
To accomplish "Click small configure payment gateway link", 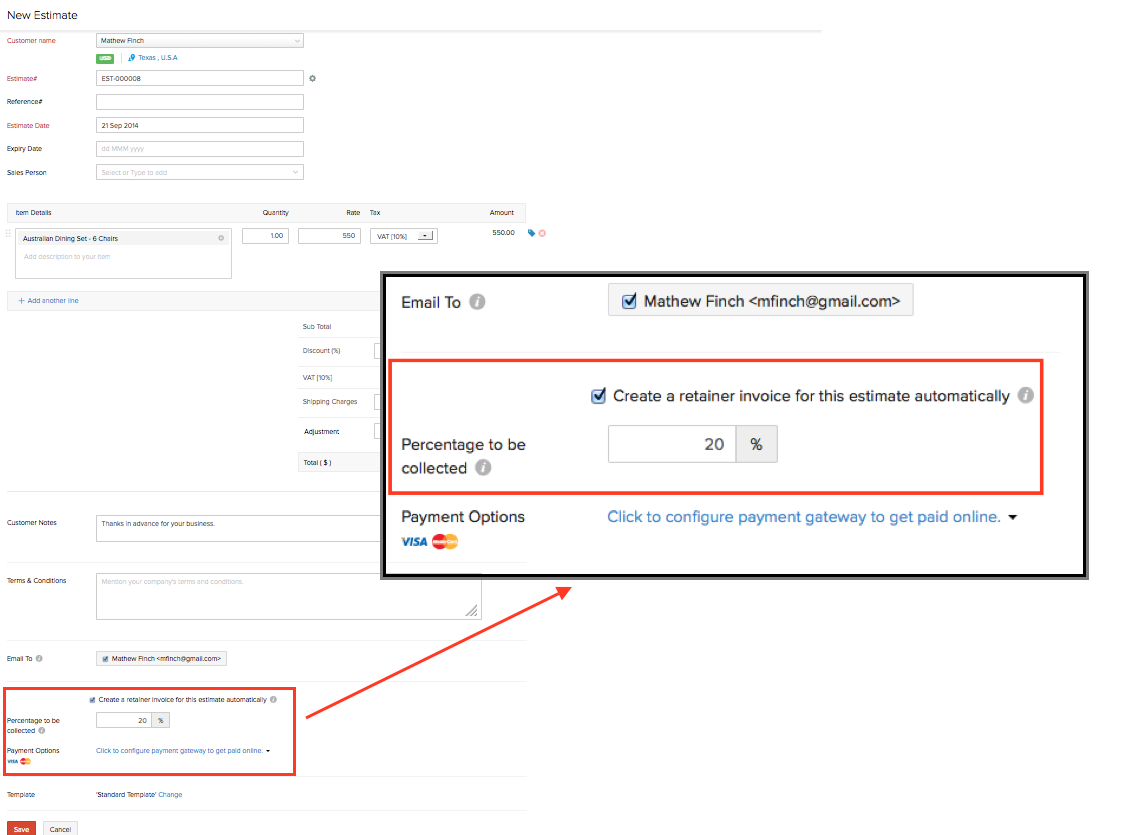I will click(180, 751).
